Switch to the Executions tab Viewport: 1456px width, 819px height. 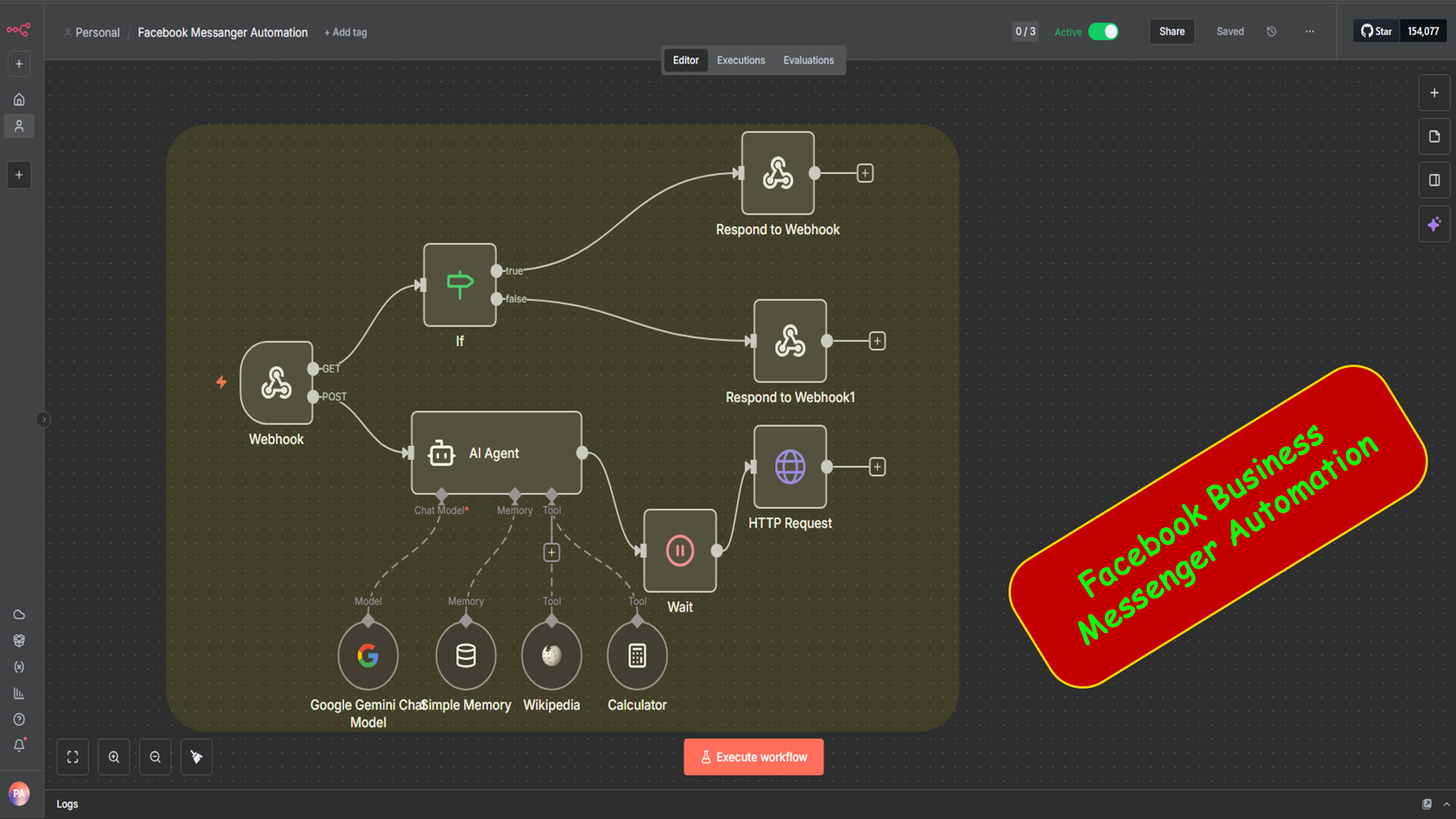pyautogui.click(x=740, y=60)
